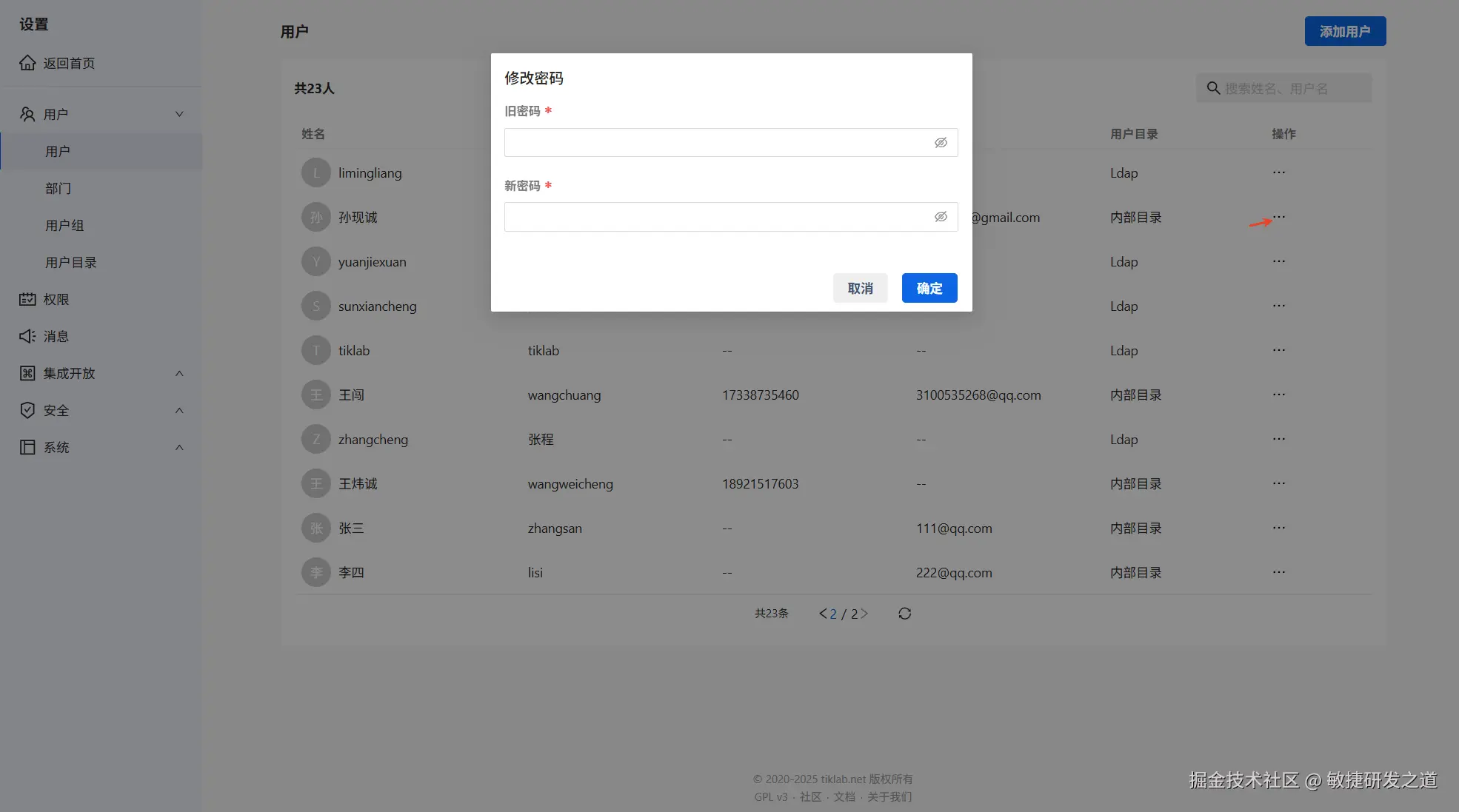
Task: Open 用户目录 in sidebar menu
Action: [70, 262]
